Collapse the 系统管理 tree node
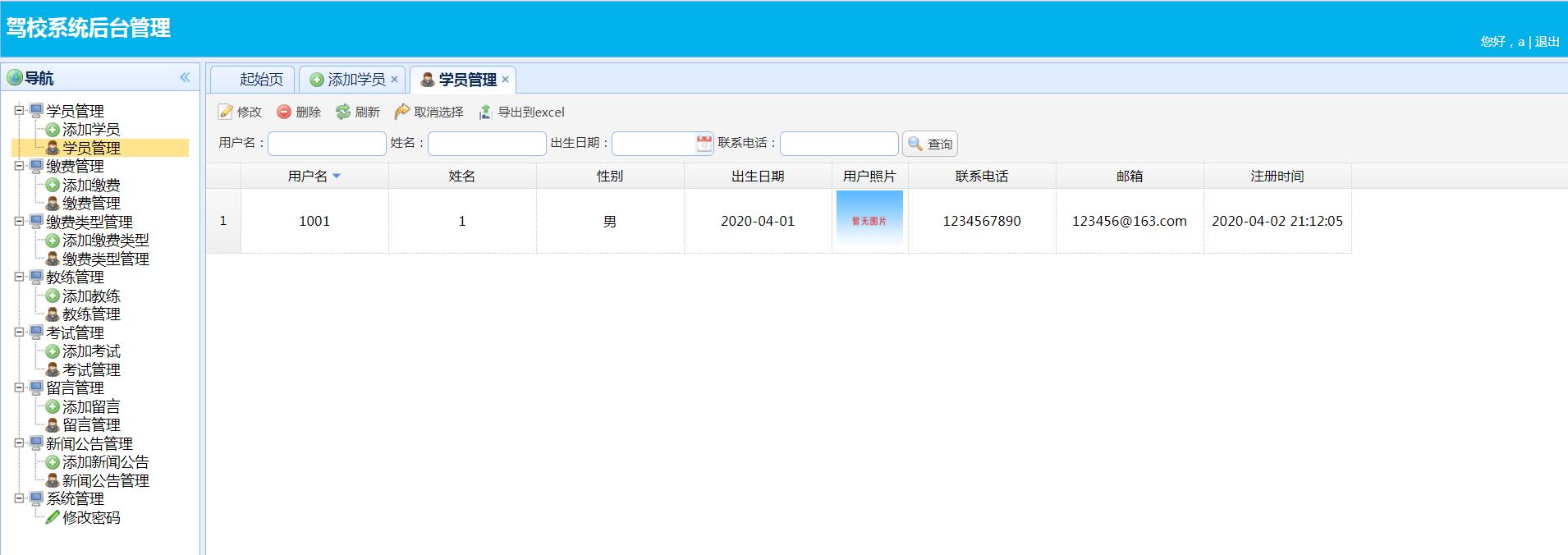This screenshot has width=1568, height=555. 19,498
